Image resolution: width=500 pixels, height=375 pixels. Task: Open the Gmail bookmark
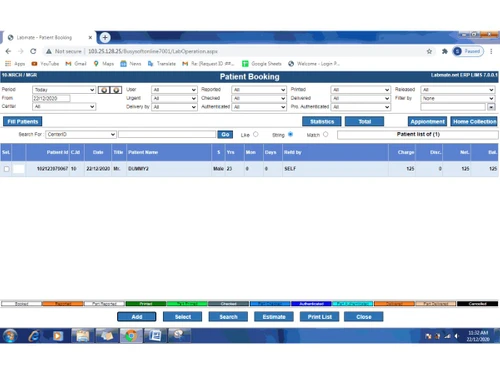76,64
